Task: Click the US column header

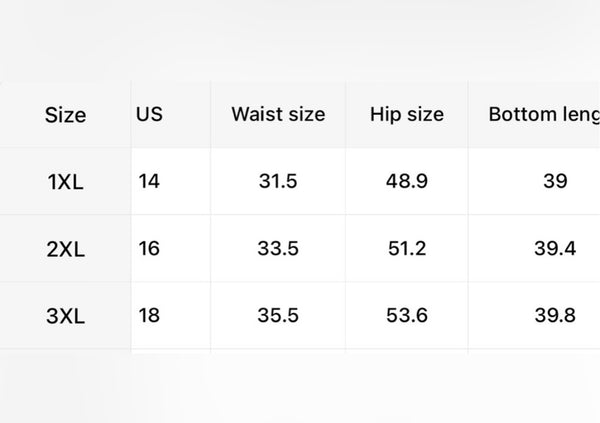Action: click(x=149, y=114)
